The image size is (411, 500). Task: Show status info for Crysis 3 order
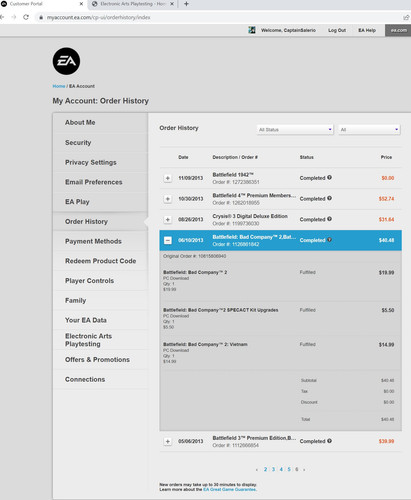(329, 219)
